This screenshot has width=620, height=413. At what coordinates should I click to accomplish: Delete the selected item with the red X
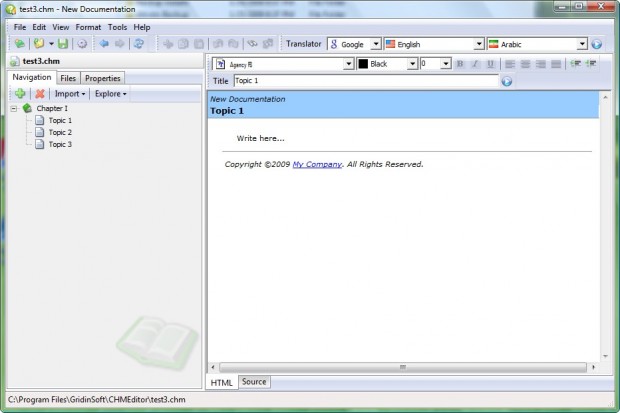[x=40, y=94]
